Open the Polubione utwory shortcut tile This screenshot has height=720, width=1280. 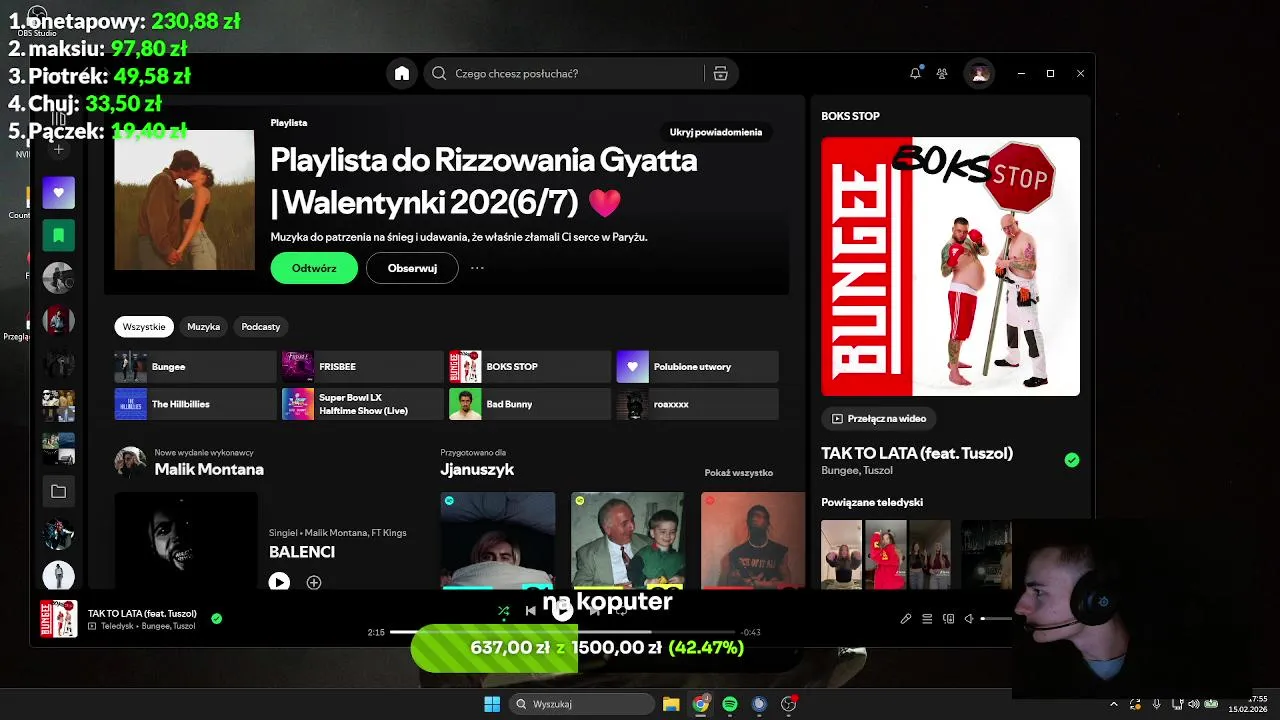pos(697,367)
